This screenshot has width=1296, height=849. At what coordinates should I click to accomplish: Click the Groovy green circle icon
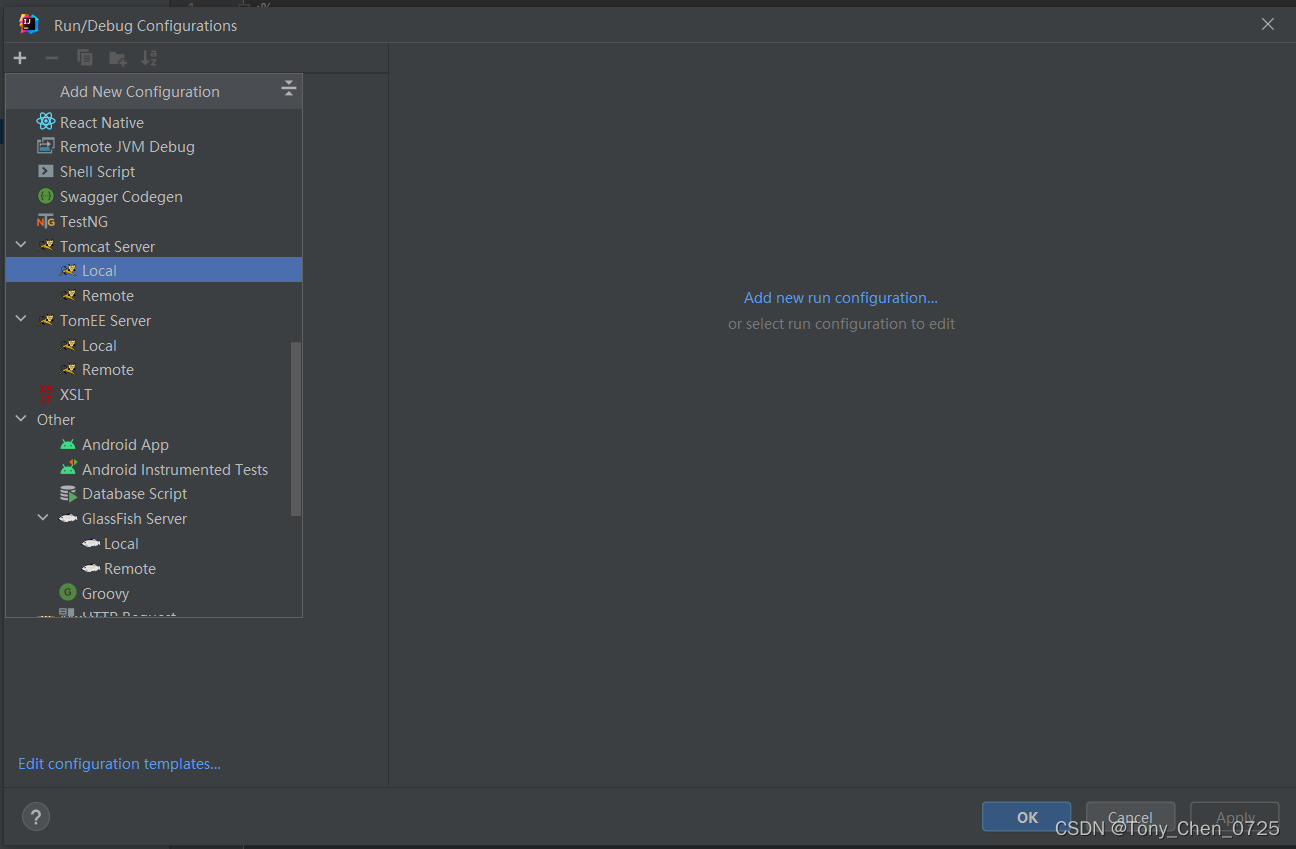click(68, 593)
